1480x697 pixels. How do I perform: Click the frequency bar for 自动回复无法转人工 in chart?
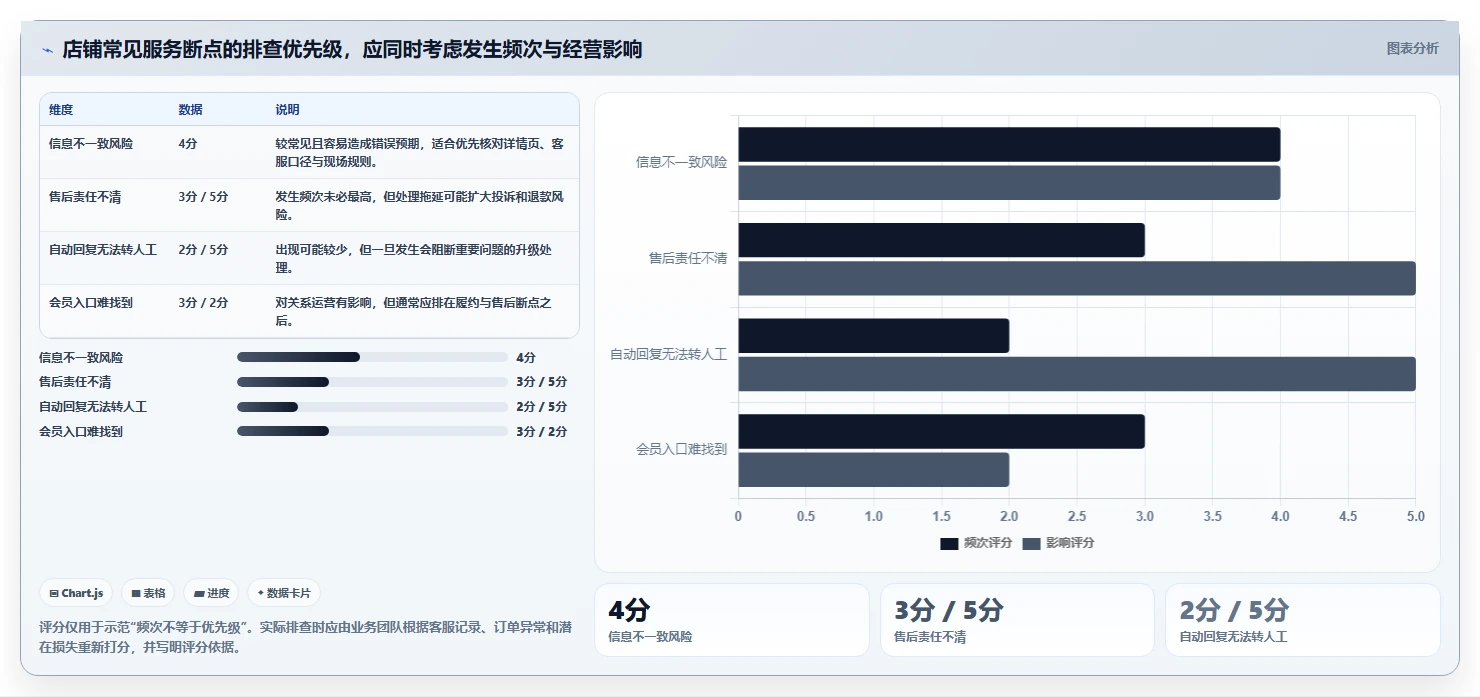(873, 336)
